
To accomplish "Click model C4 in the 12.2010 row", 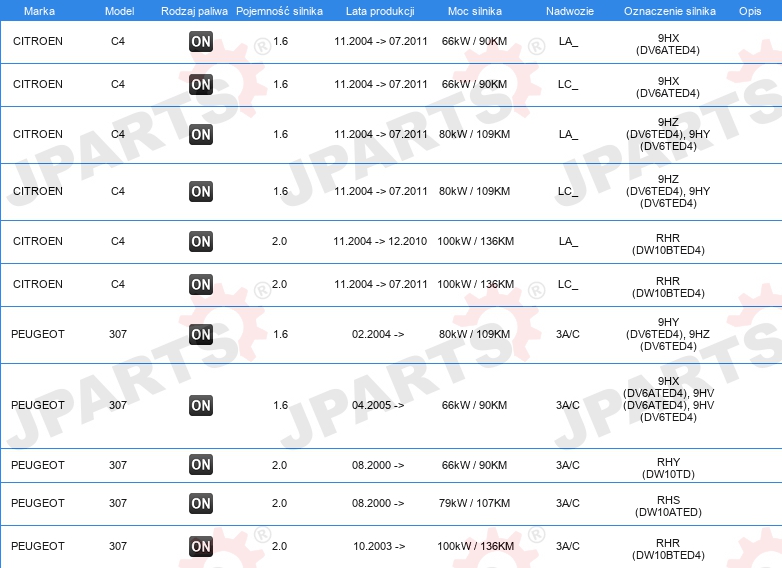I will tap(118, 241).
